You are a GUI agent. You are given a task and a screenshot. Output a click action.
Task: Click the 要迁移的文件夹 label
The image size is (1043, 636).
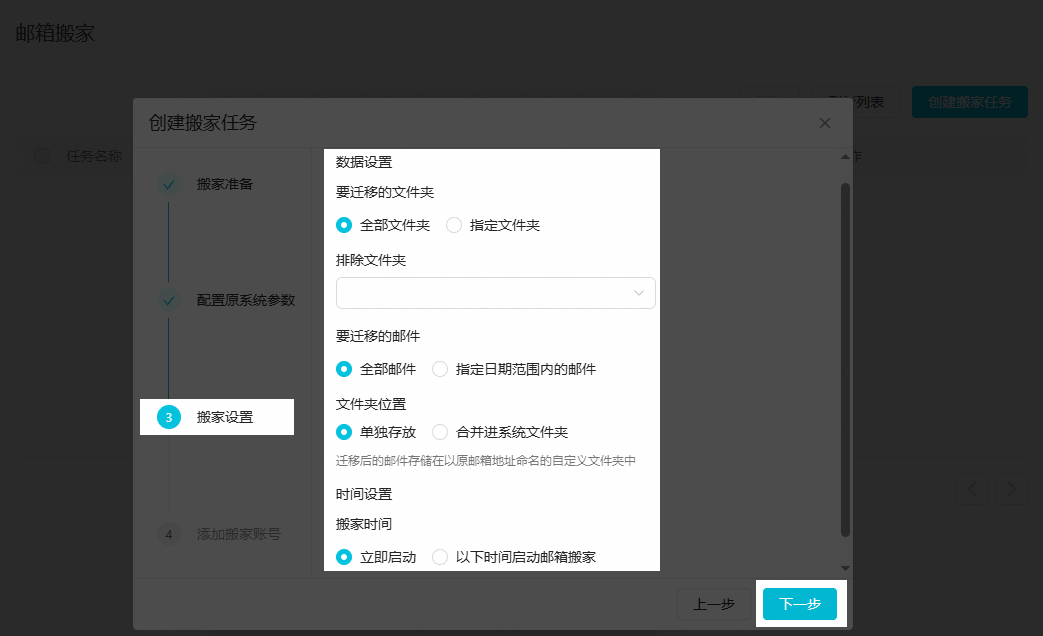click(384, 192)
